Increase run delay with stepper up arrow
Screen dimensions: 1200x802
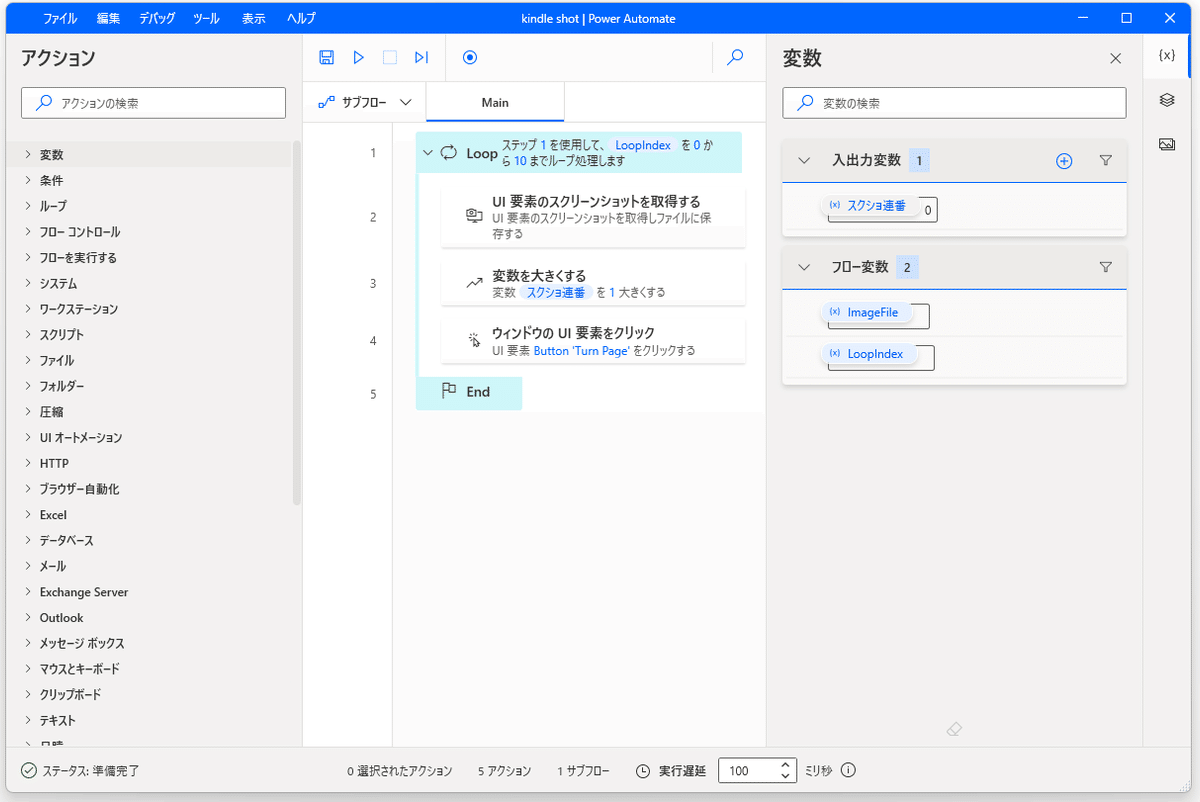(786, 765)
